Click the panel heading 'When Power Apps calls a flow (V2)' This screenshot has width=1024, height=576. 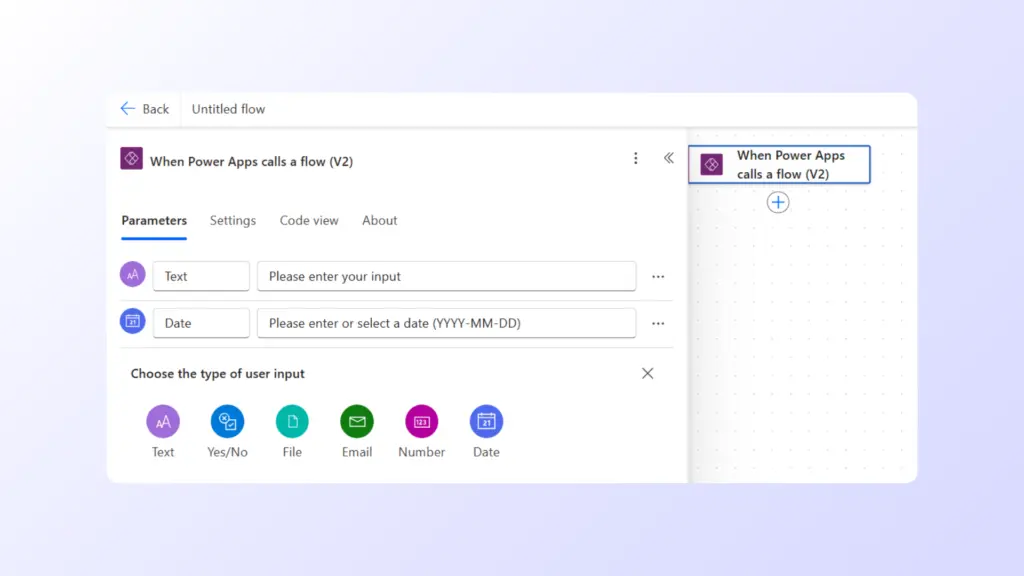[251, 161]
